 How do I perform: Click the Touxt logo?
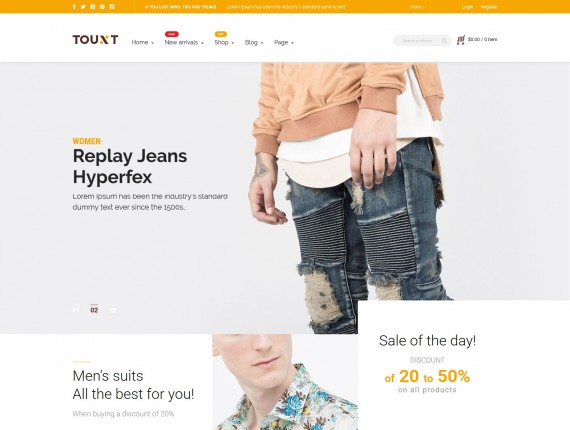95,39
